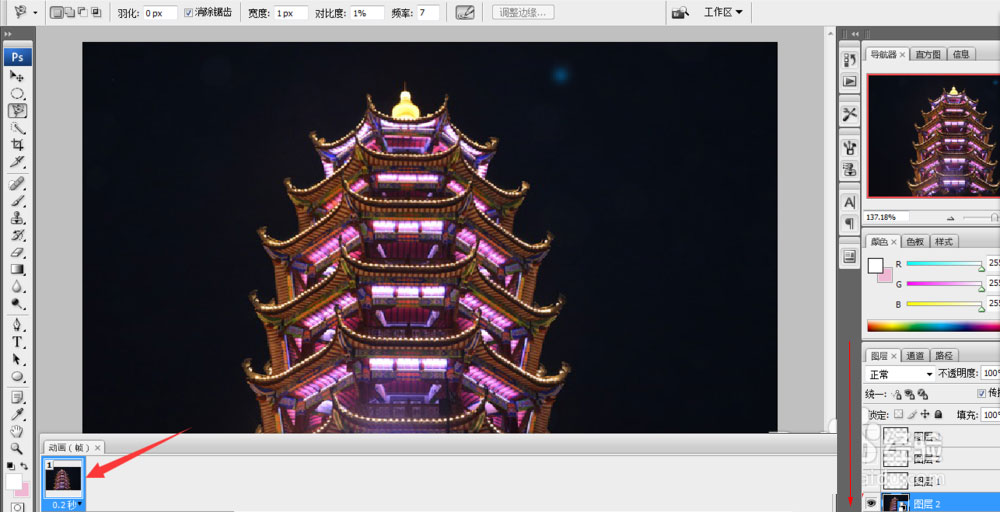1000x512 pixels.
Task: Toggle the 传播 propagate frame checkbox
Action: (982, 393)
